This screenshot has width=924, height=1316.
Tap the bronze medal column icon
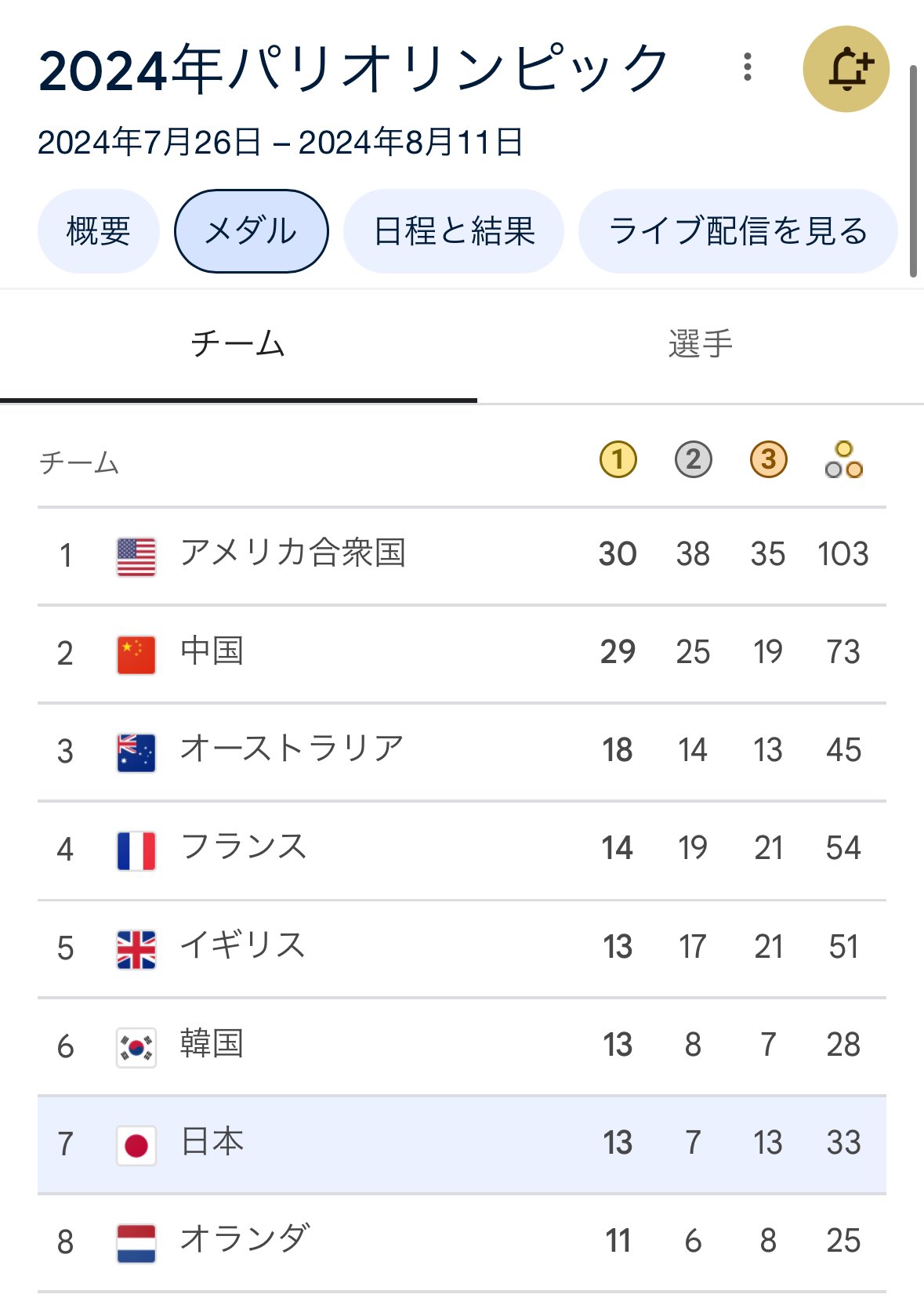tap(768, 460)
